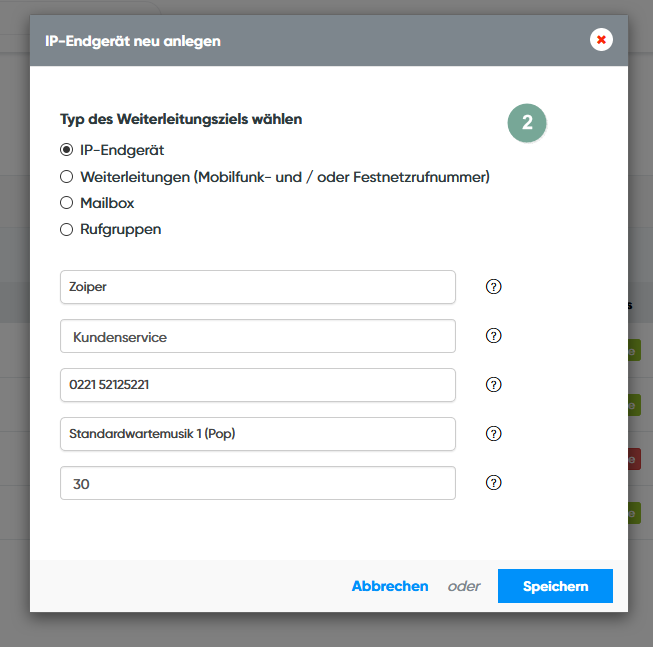The image size is (653, 647).
Task: Select the Mailbox radio button
Action: tap(67, 203)
